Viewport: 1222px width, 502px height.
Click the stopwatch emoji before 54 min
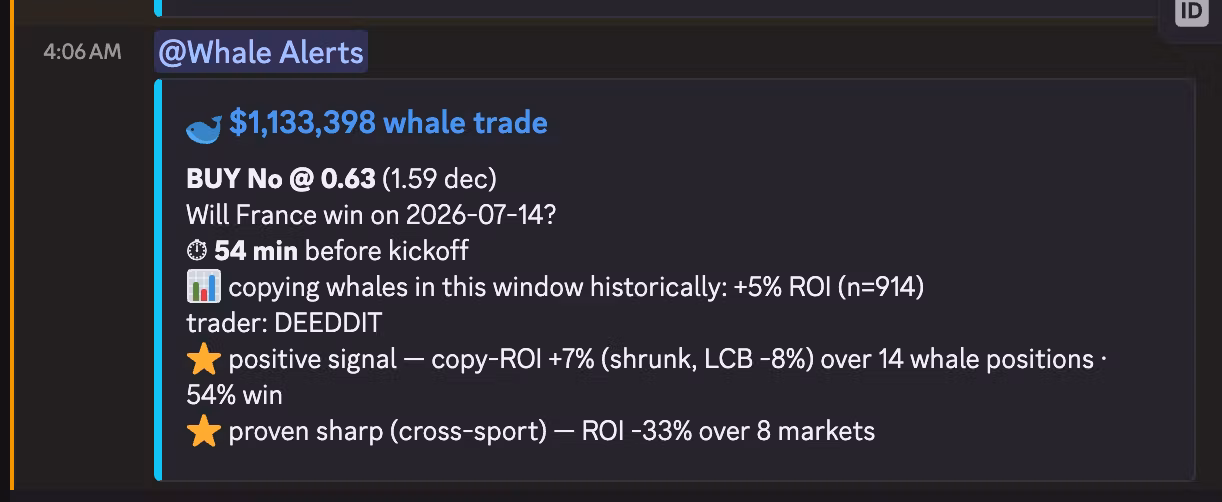pos(197,251)
